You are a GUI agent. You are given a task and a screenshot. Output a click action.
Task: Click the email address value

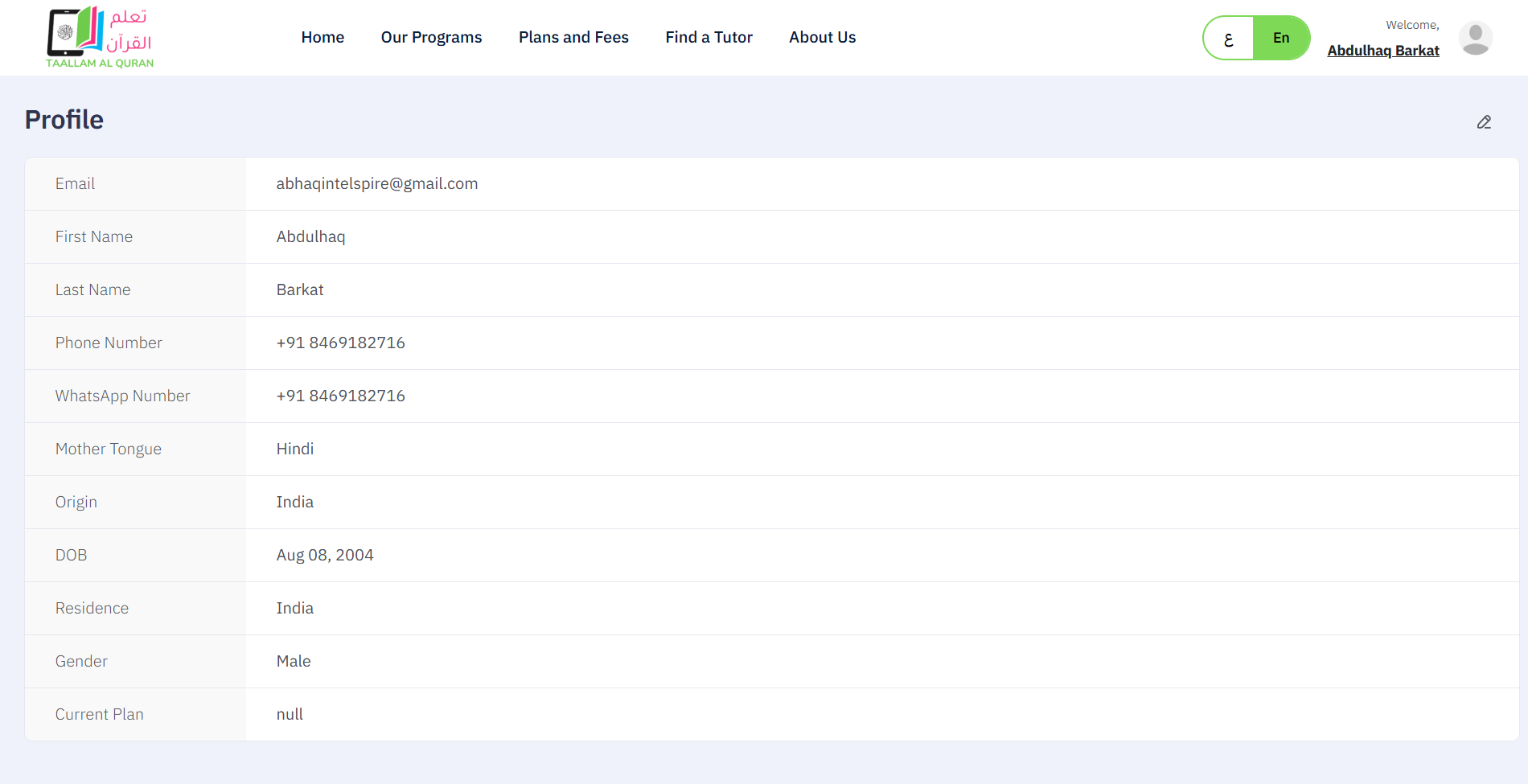(x=376, y=183)
